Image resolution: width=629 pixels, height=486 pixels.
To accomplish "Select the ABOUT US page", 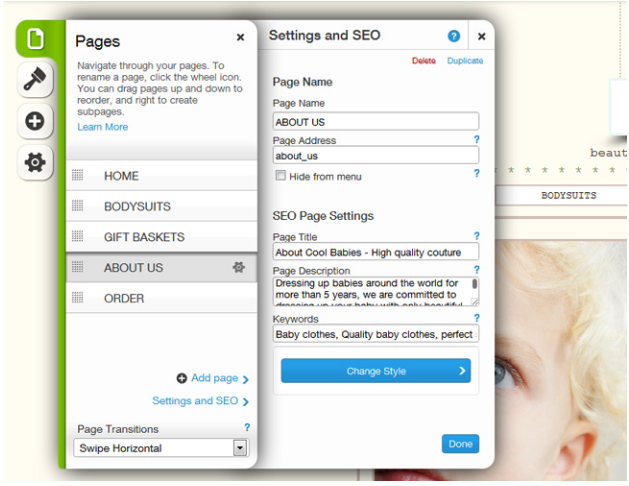I will click(x=161, y=267).
